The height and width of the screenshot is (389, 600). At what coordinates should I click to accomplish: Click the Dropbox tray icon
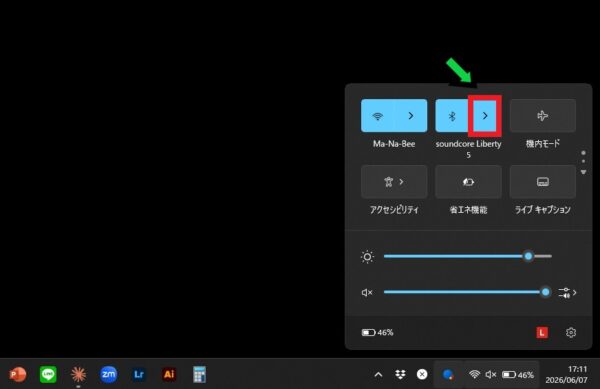[400, 374]
